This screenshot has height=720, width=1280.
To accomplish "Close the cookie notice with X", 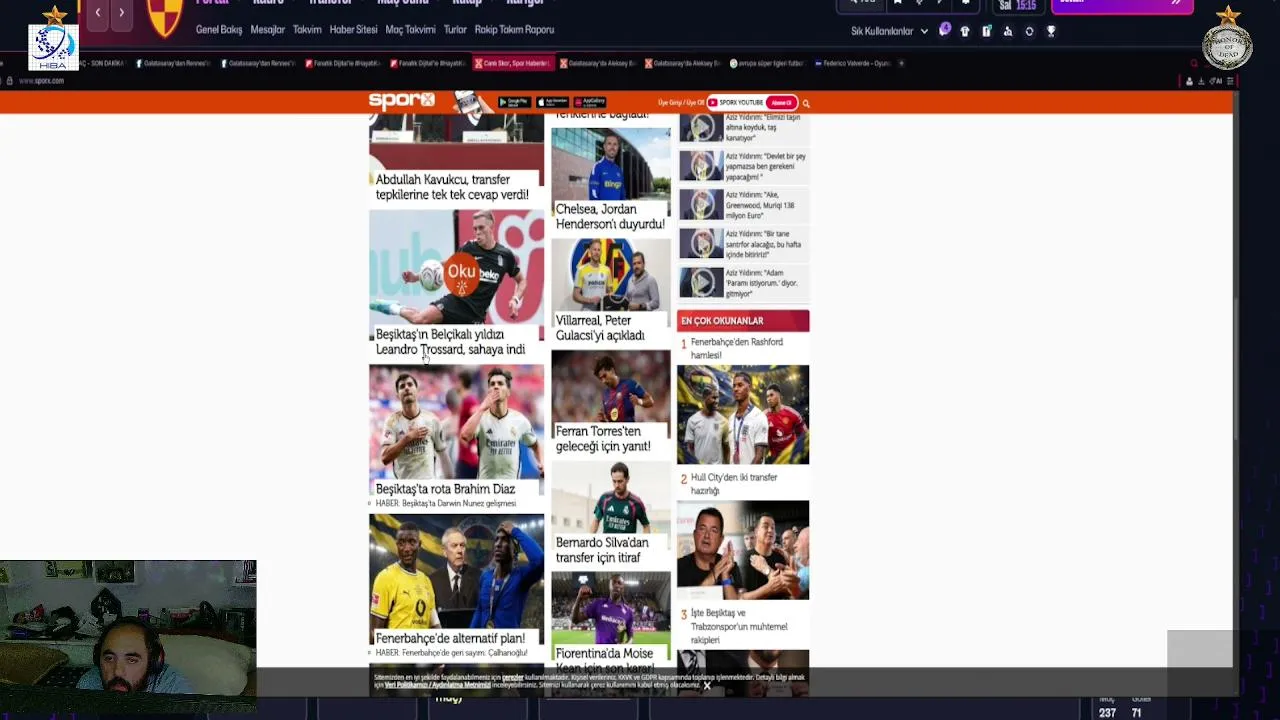I will [x=707, y=686].
